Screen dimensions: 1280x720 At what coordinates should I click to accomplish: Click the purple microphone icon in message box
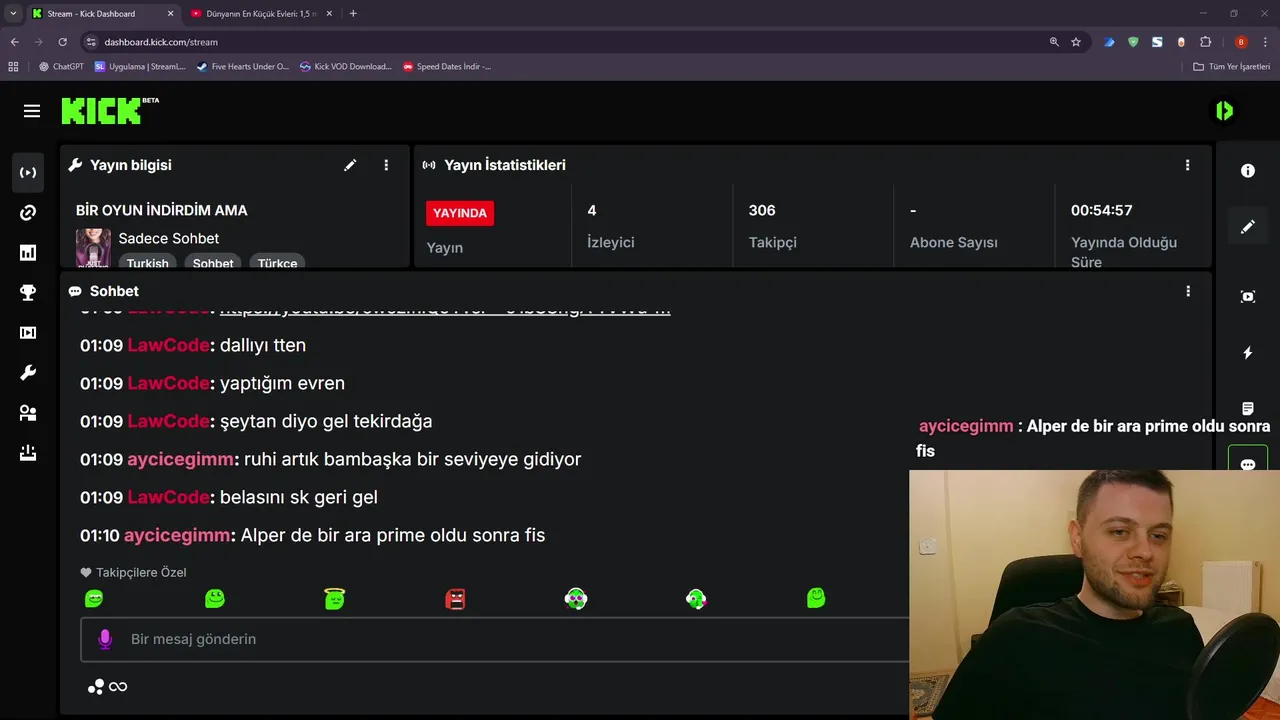coord(105,639)
